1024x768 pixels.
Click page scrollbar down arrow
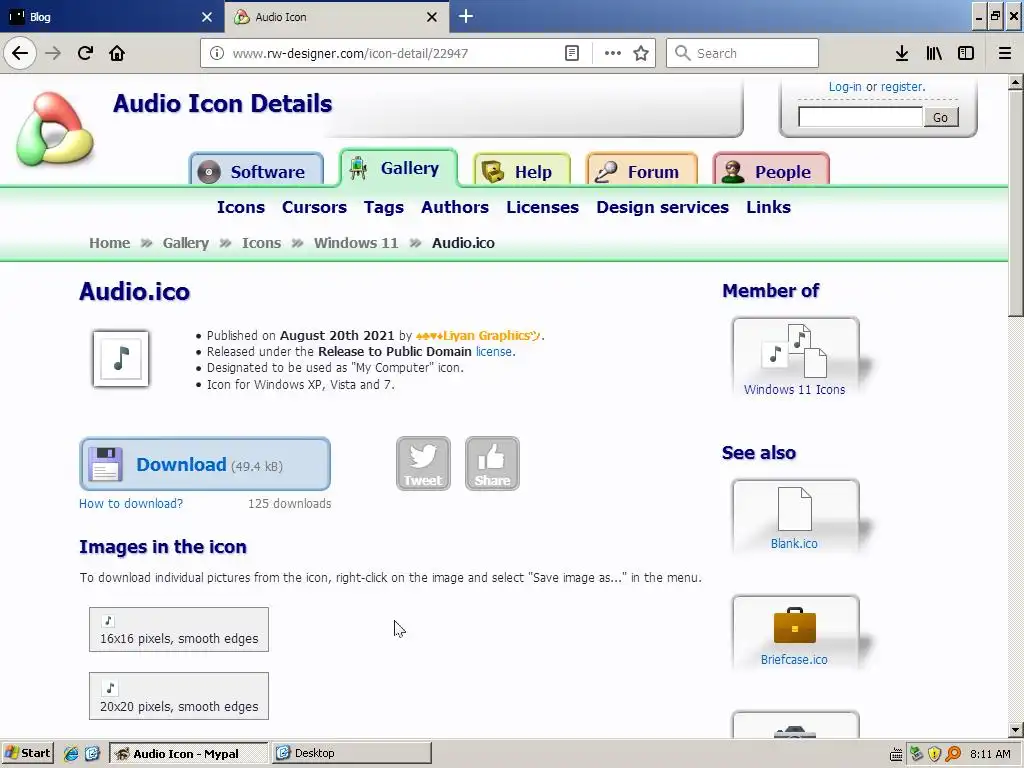tap(1016, 730)
